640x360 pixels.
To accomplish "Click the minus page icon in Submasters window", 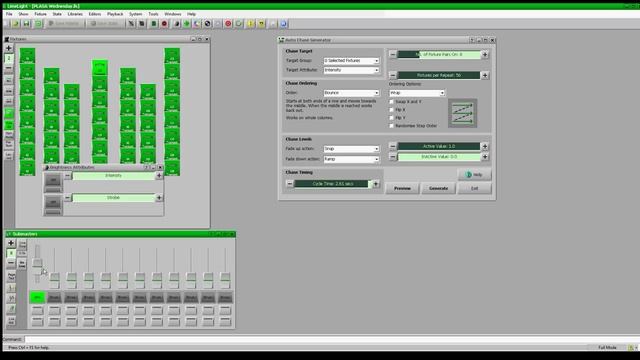I will (x=11, y=264).
